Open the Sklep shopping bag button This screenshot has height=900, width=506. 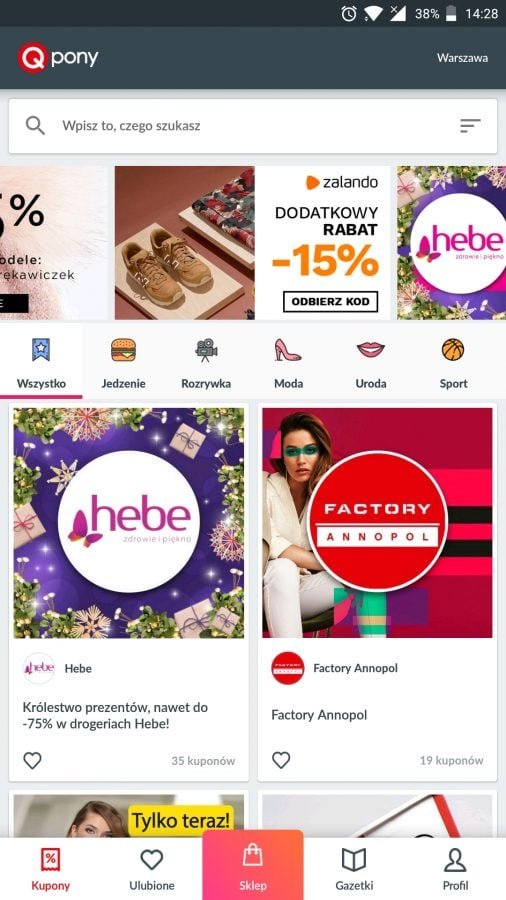point(252,866)
